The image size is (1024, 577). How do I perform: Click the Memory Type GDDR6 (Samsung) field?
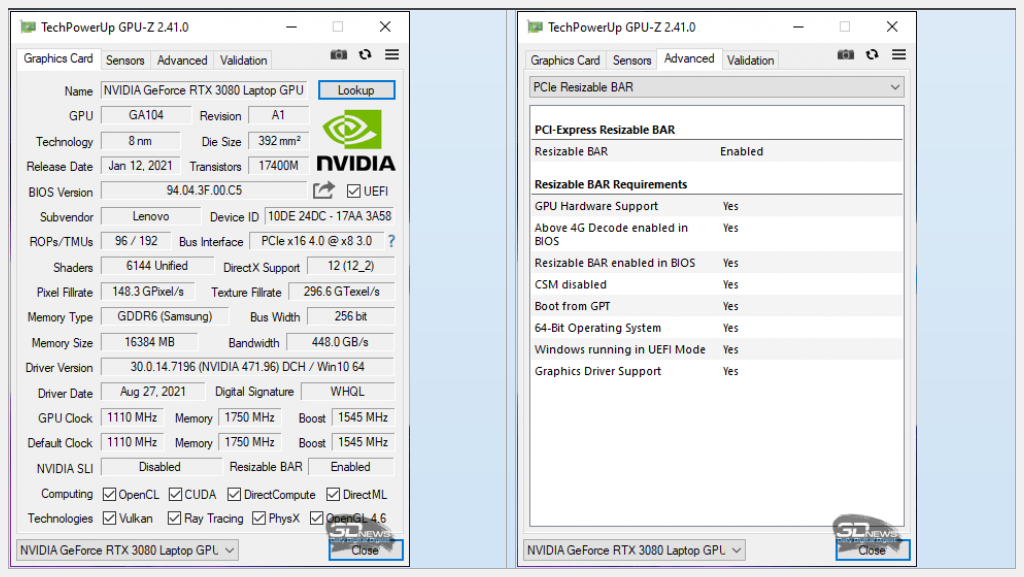[x=165, y=317]
